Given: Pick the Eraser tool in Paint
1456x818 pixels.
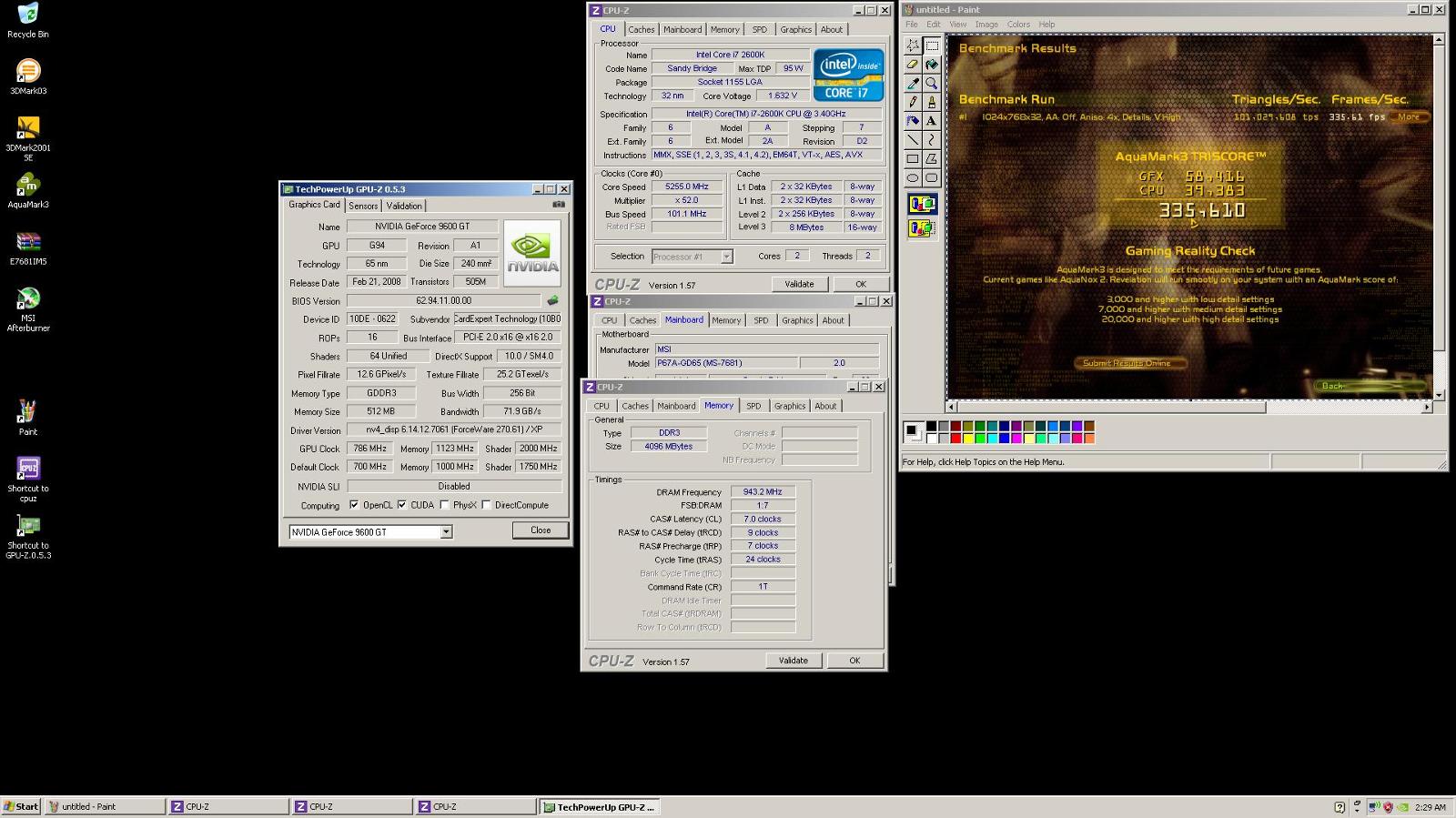Looking at the screenshot, I should point(913,64).
